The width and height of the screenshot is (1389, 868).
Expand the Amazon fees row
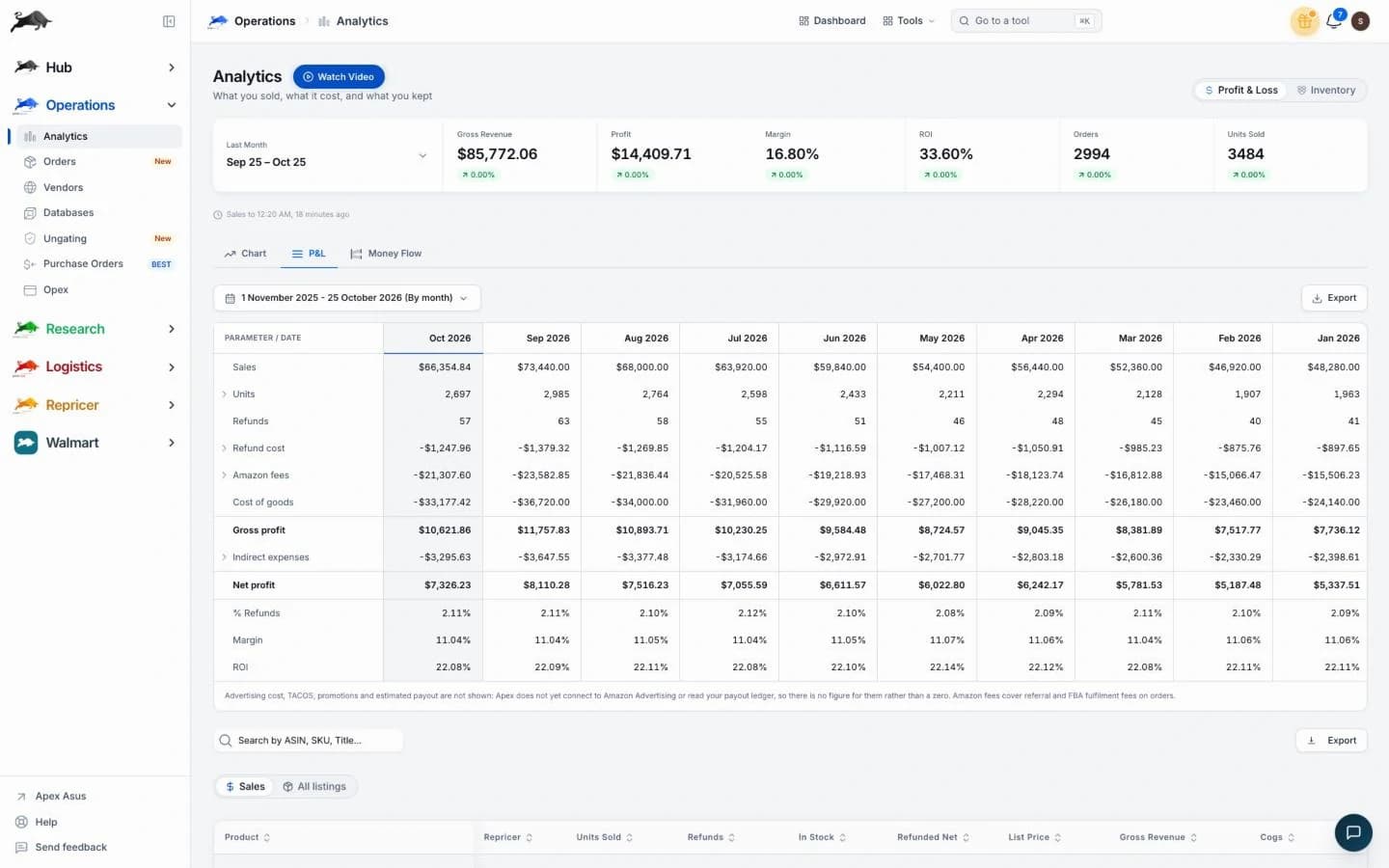(x=225, y=475)
